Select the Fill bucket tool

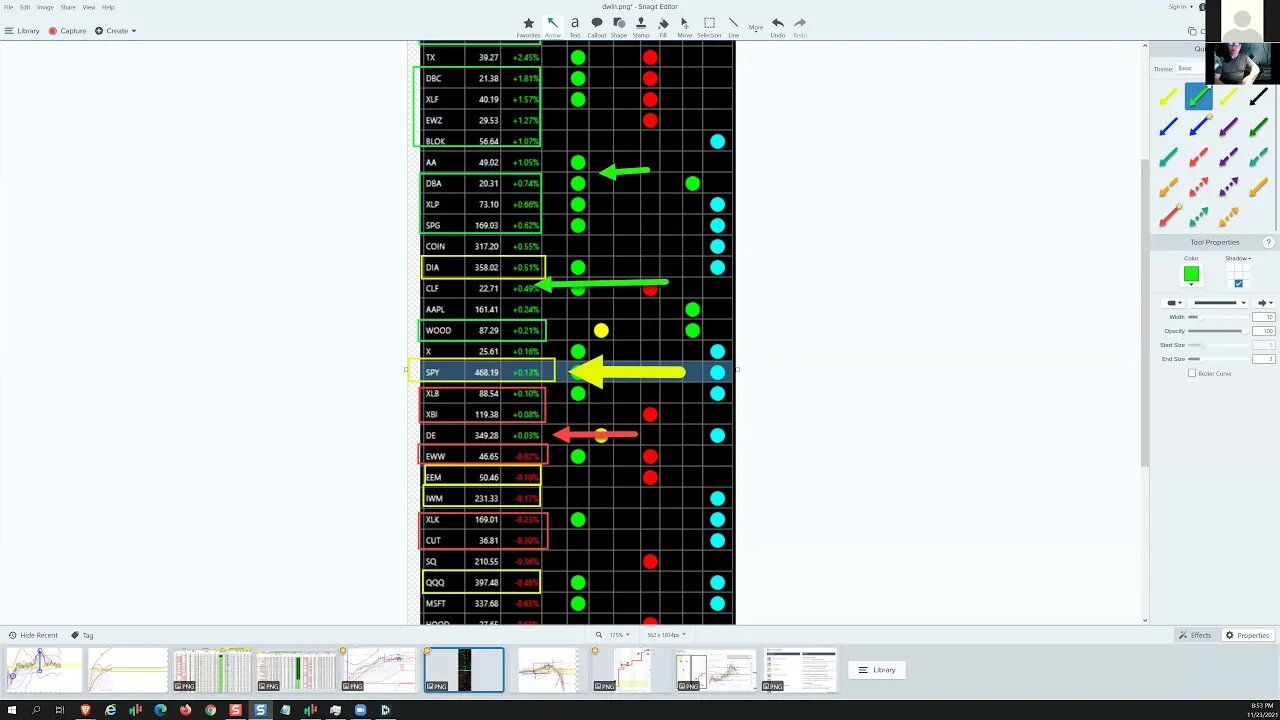click(663, 26)
